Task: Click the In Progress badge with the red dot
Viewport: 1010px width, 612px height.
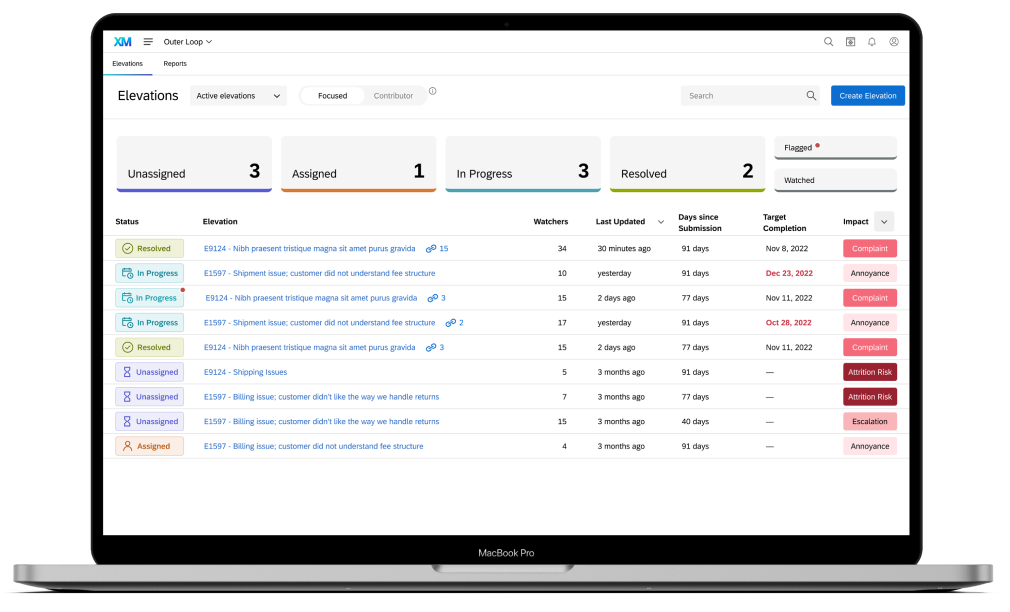Action: tap(149, 298)
